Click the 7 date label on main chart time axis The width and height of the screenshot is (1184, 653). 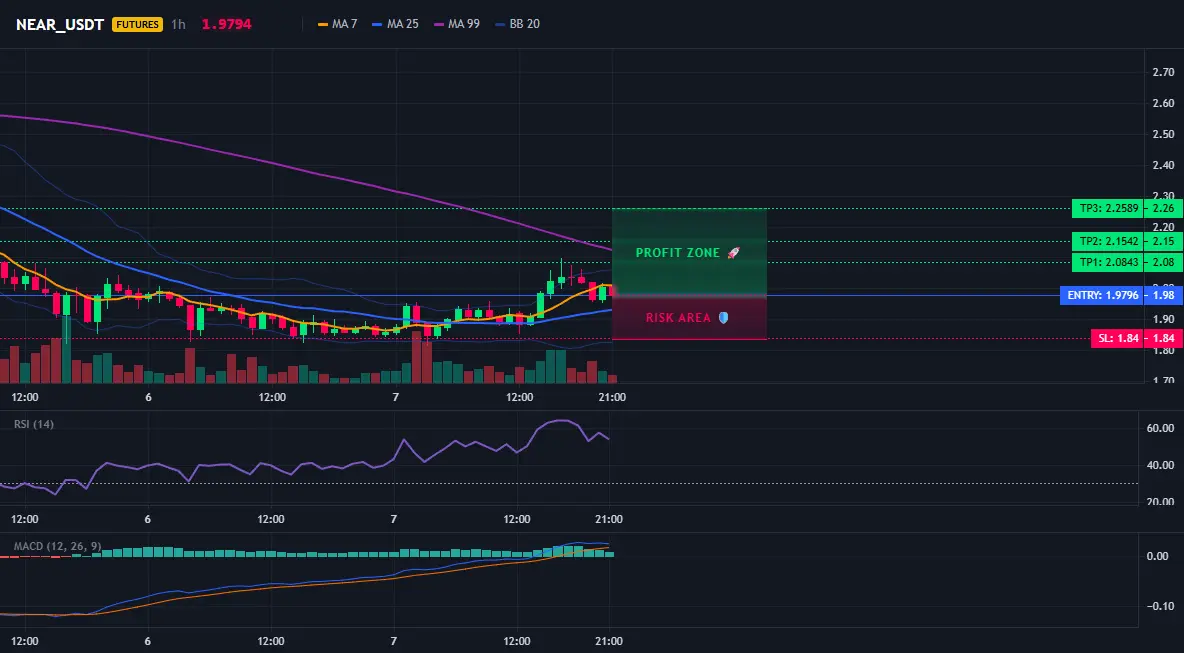pyautogui.click(x=396, y=397)
